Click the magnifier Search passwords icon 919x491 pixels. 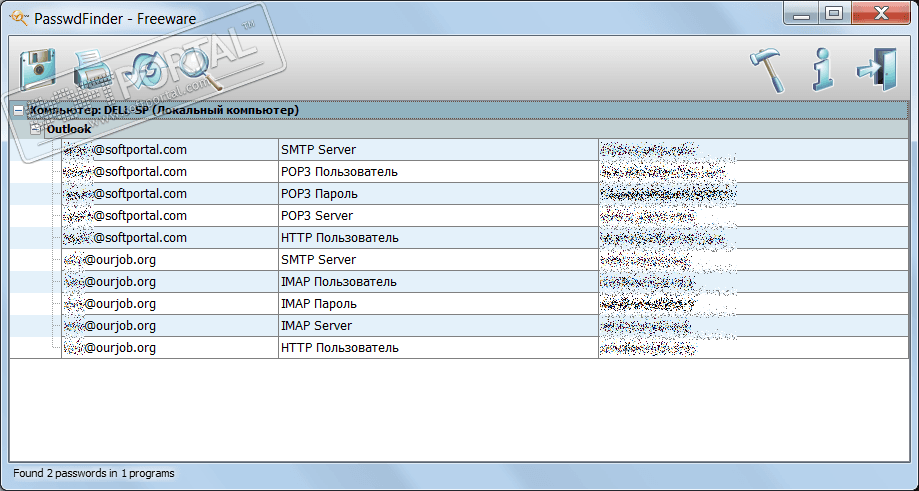[x=202, y=71]
